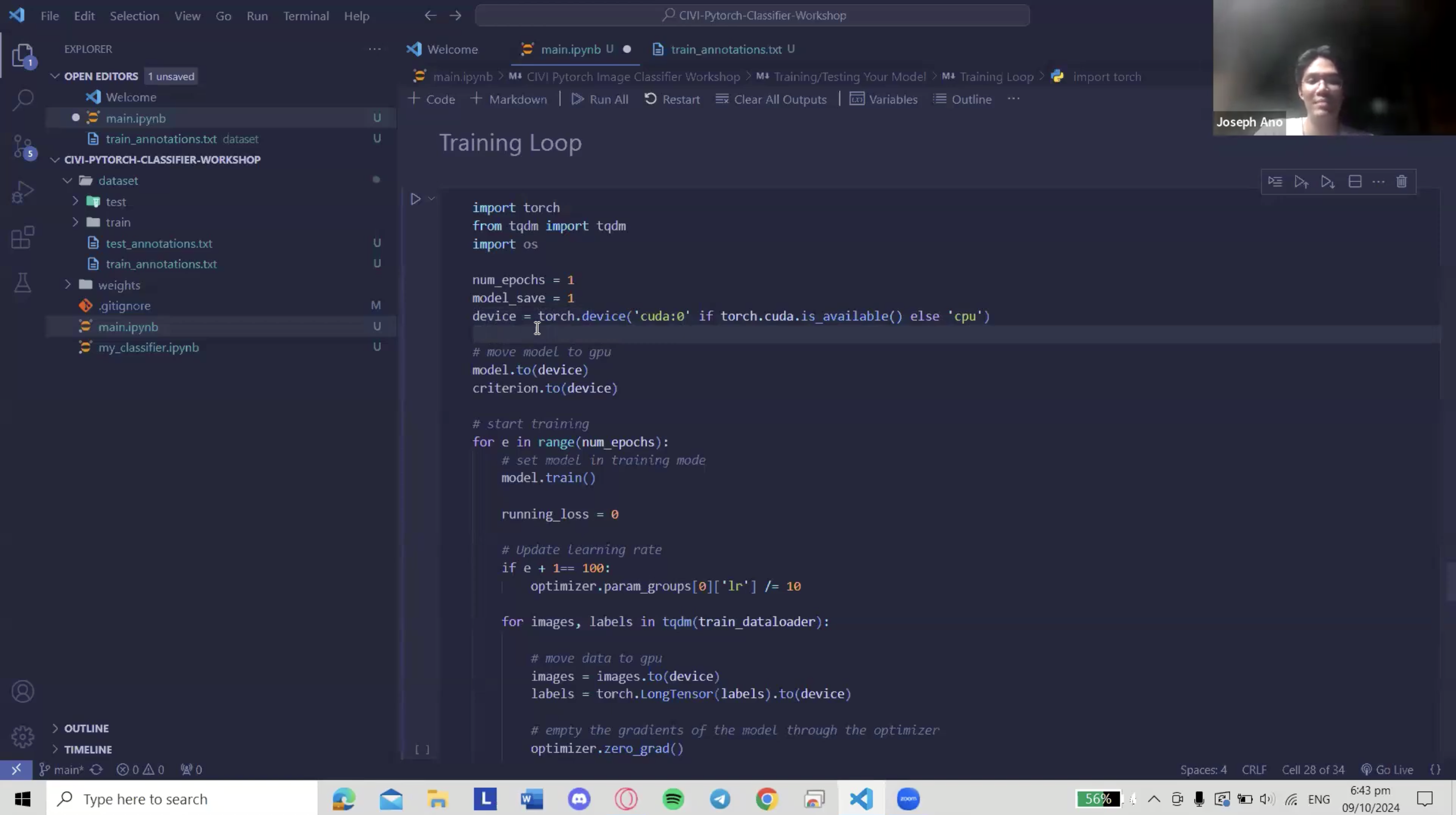Restart the notebook kernel
The width and height of the screenshot is (1456, 815).
pyautogui.click(x=673, y=99)
